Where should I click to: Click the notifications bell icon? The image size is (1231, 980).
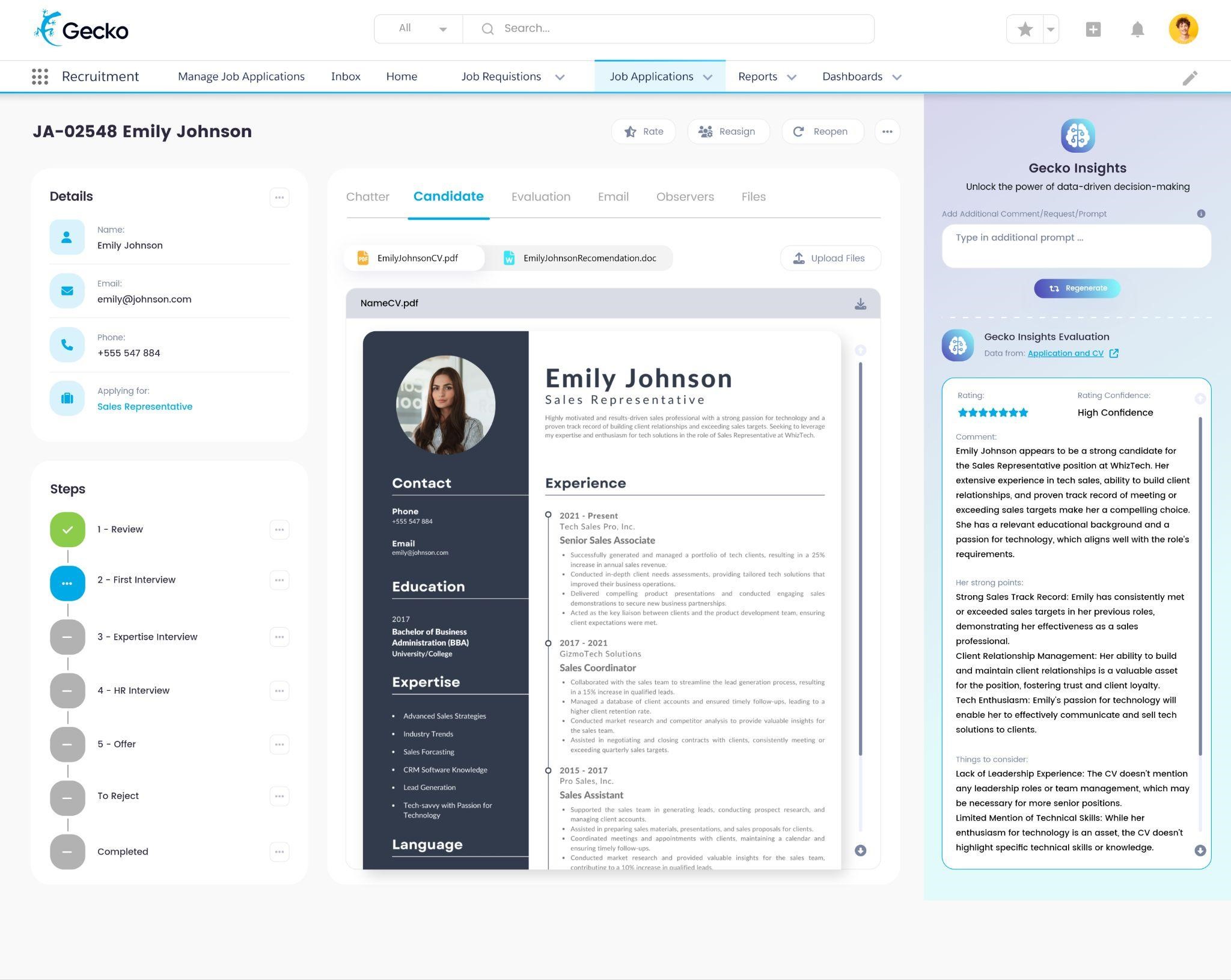[1137, 29]
